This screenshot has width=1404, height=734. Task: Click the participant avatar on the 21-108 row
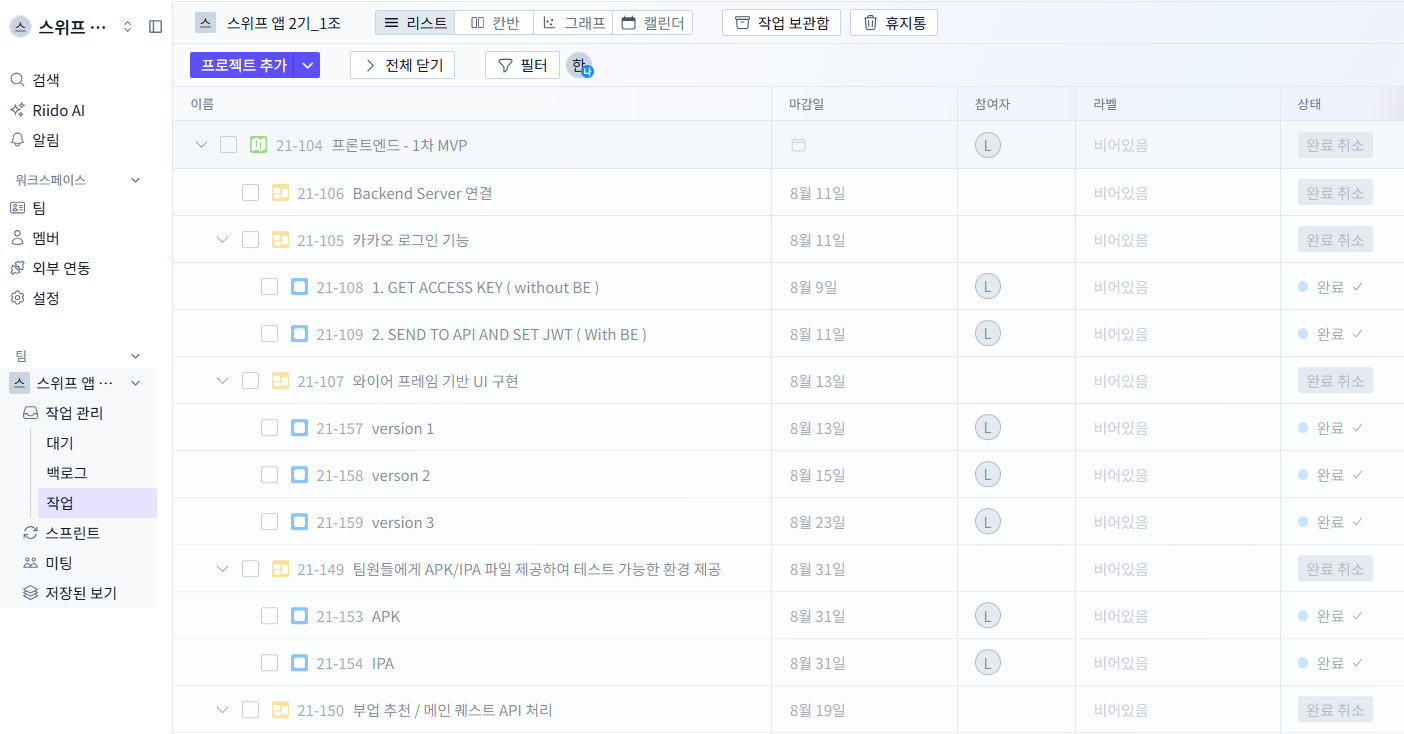(x=987, y=287)
